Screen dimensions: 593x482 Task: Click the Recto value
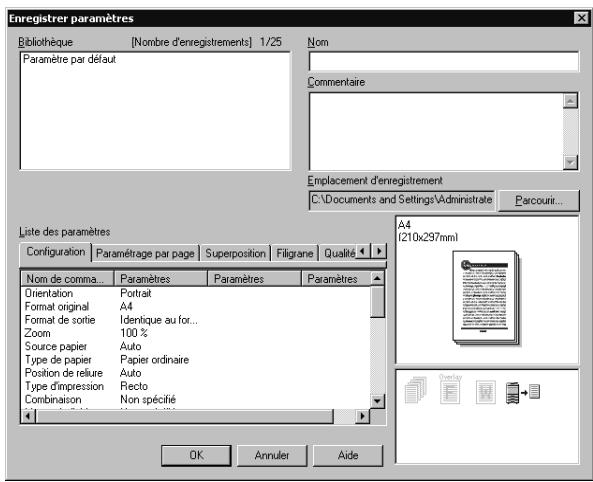click(134, 386)
